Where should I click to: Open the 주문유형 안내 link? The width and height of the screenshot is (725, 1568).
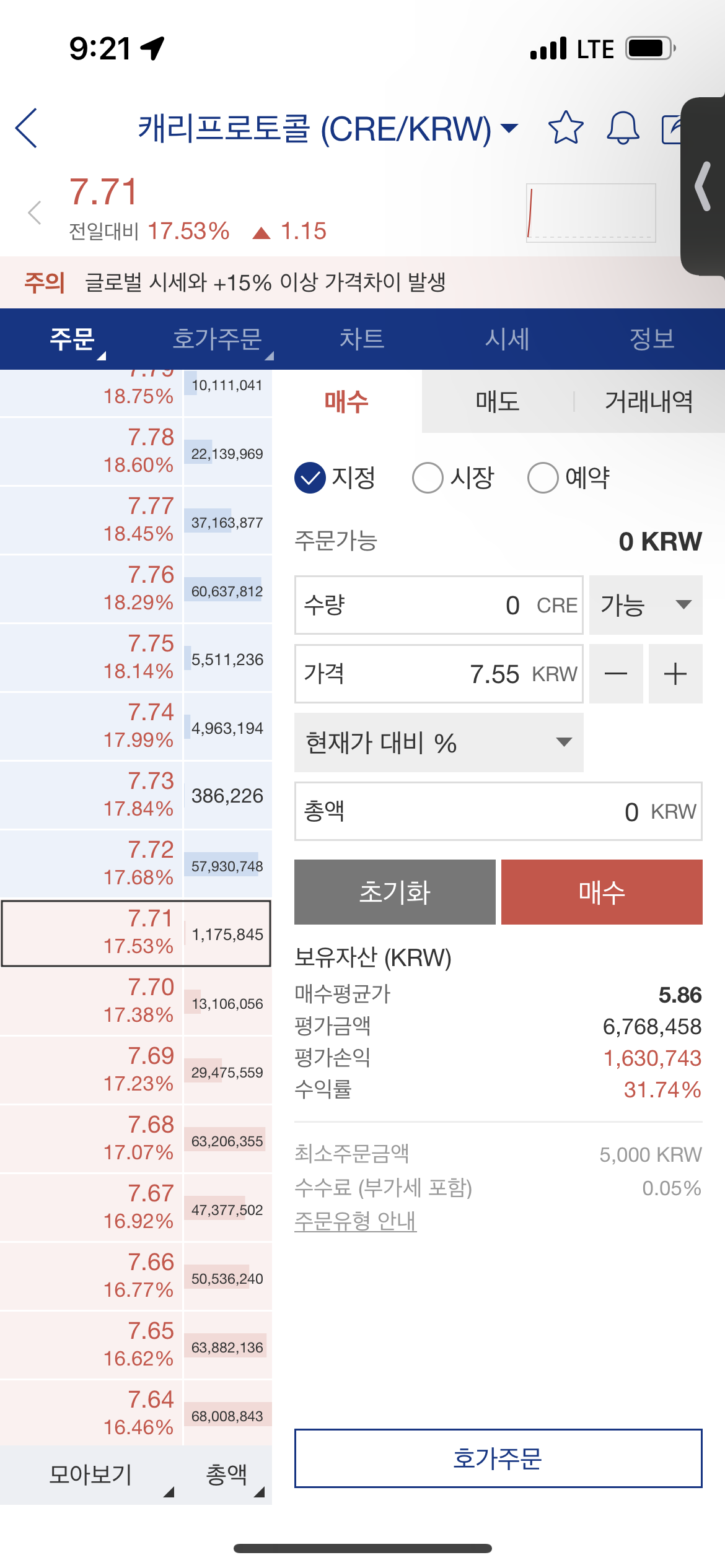point(355,1221)
